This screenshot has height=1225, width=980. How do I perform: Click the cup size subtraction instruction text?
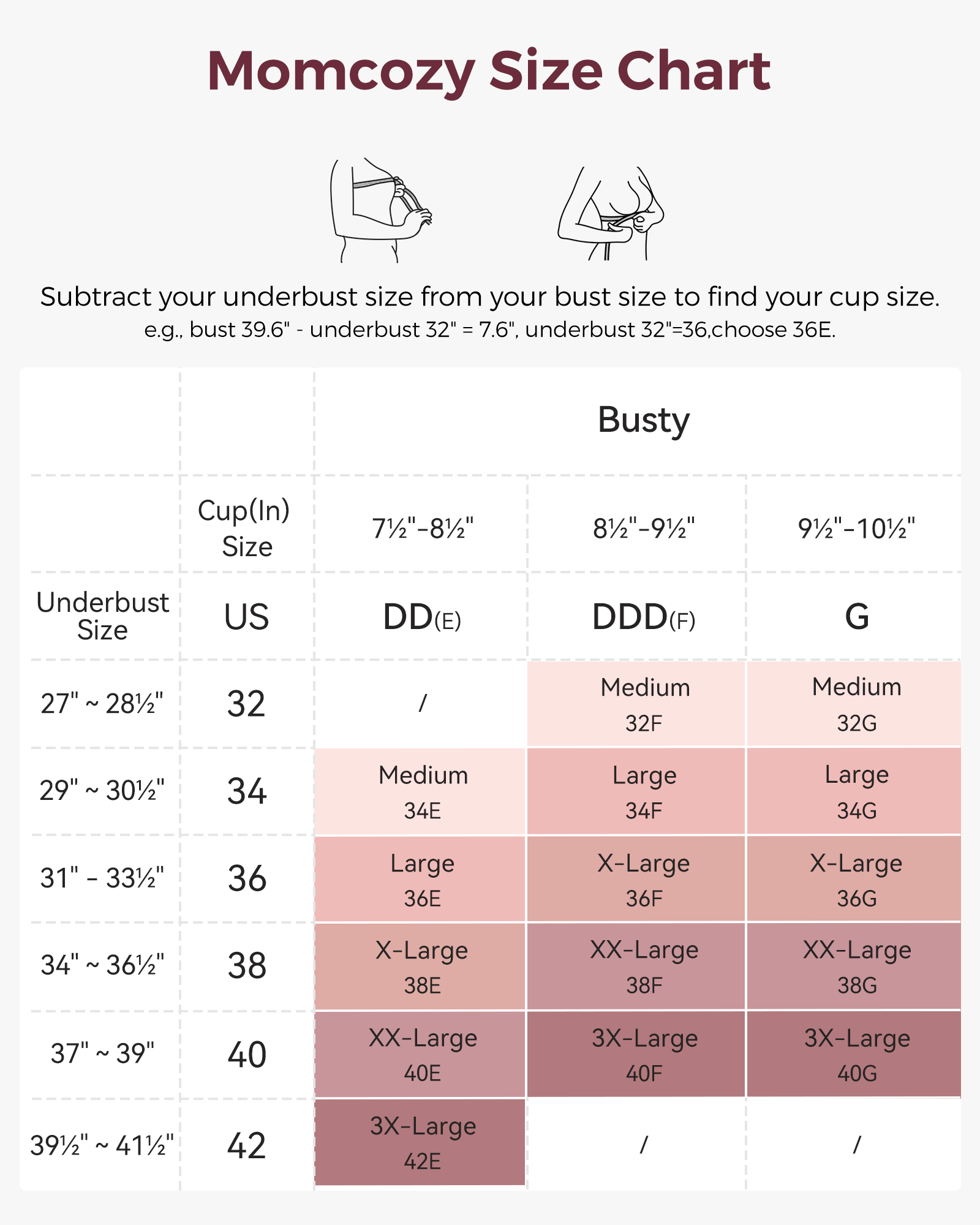490,297
